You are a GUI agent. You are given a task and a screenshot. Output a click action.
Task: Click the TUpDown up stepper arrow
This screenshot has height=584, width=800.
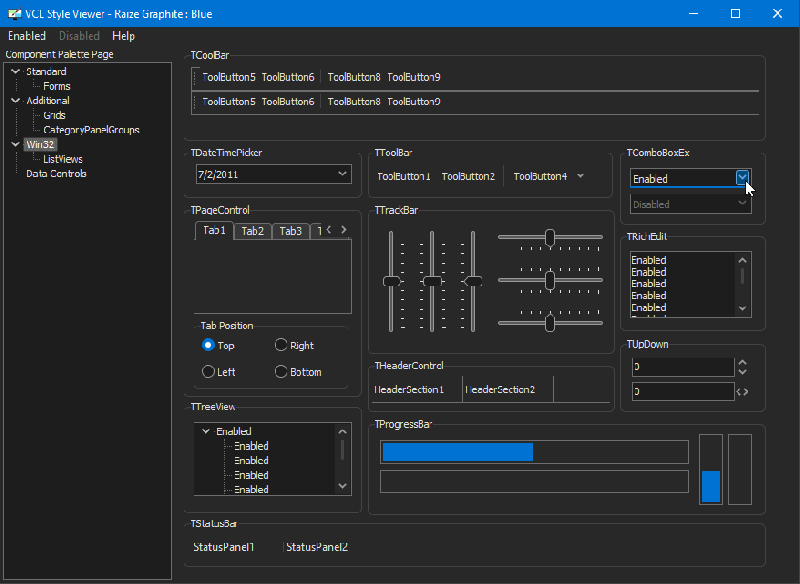pos(740,361)
